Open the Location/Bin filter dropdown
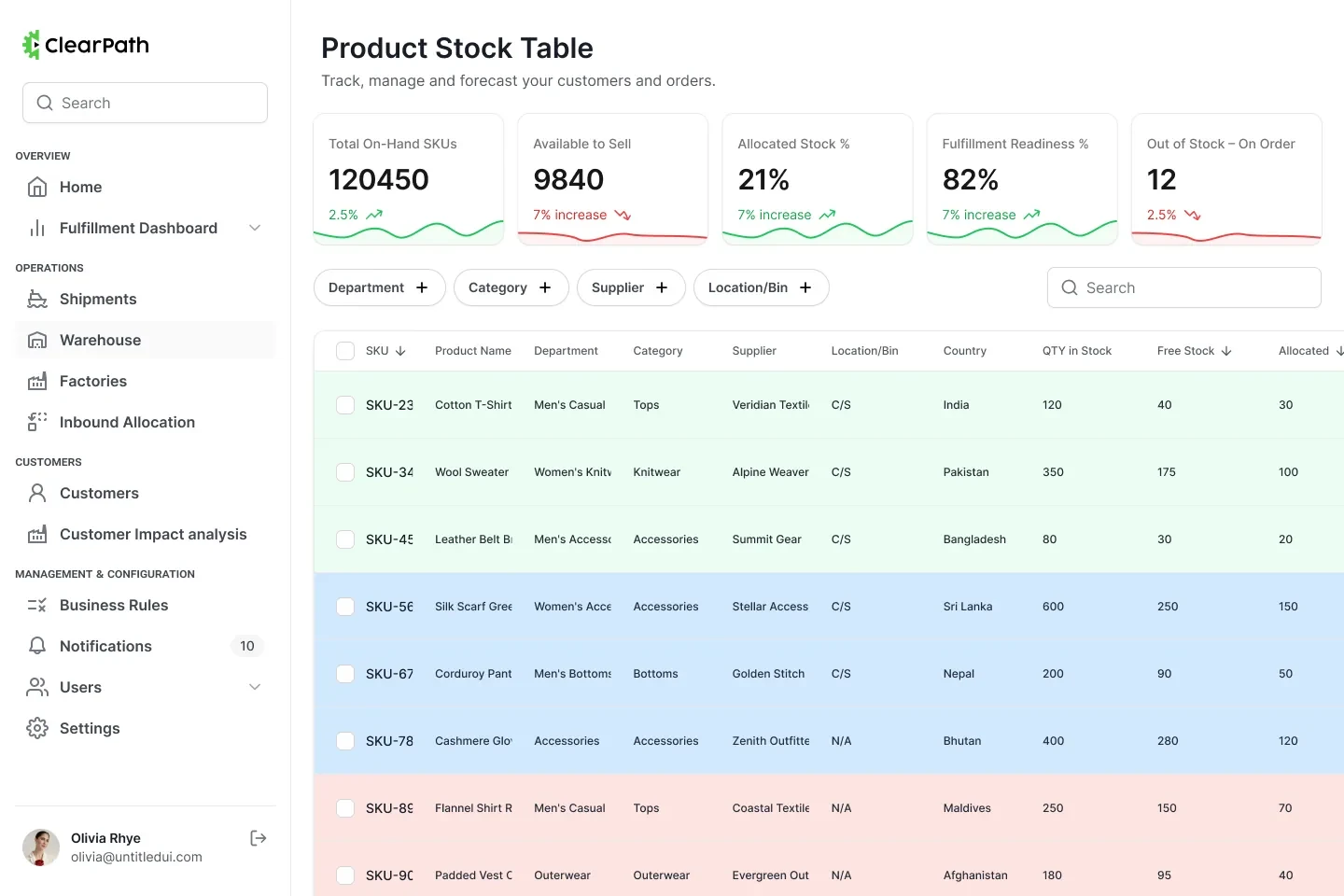Image resolution: width=1344 pixels, height=896 pixels. [761, 287]
